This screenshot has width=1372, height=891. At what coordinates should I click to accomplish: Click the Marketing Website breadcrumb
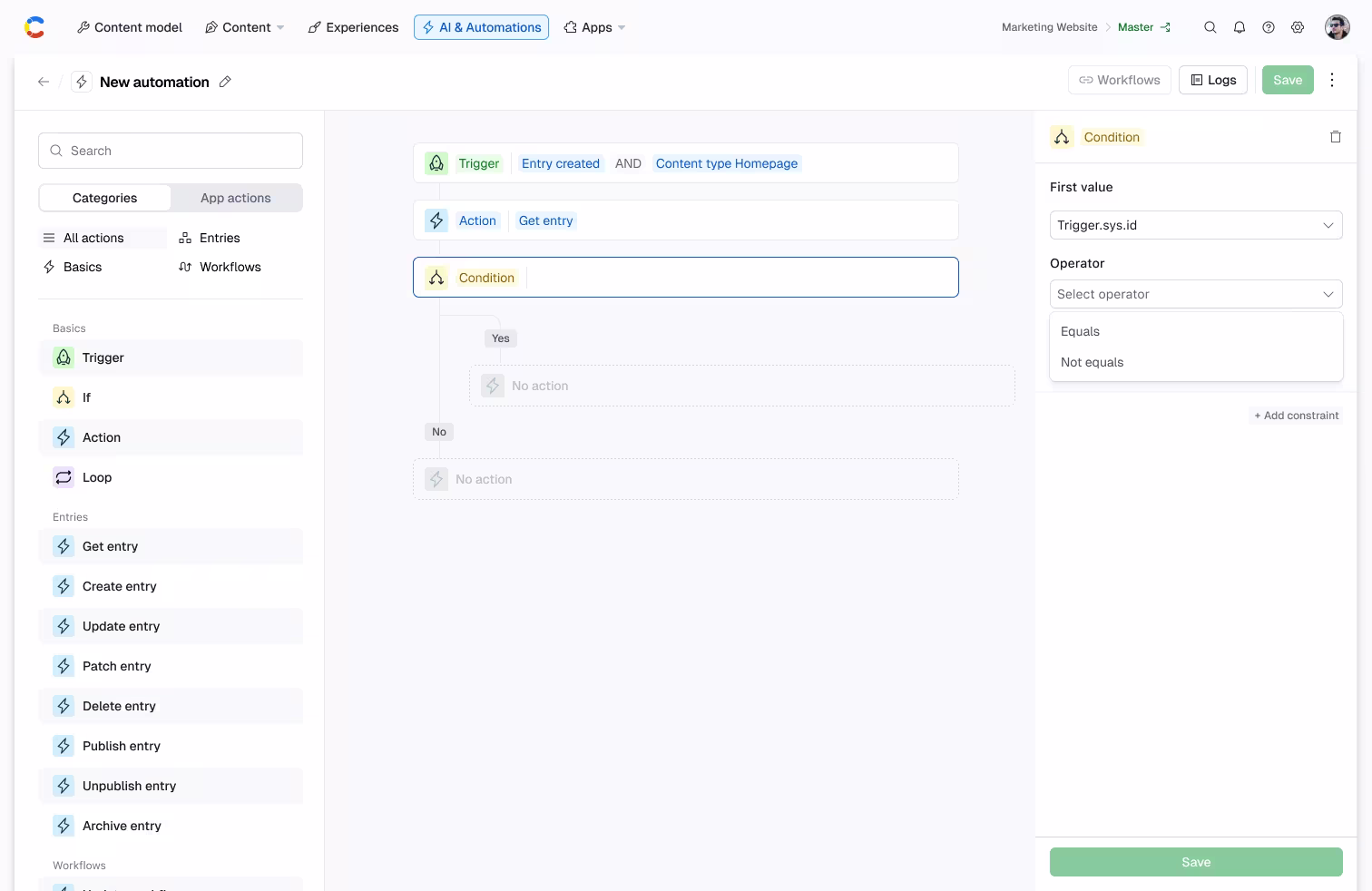(1049, 27)
